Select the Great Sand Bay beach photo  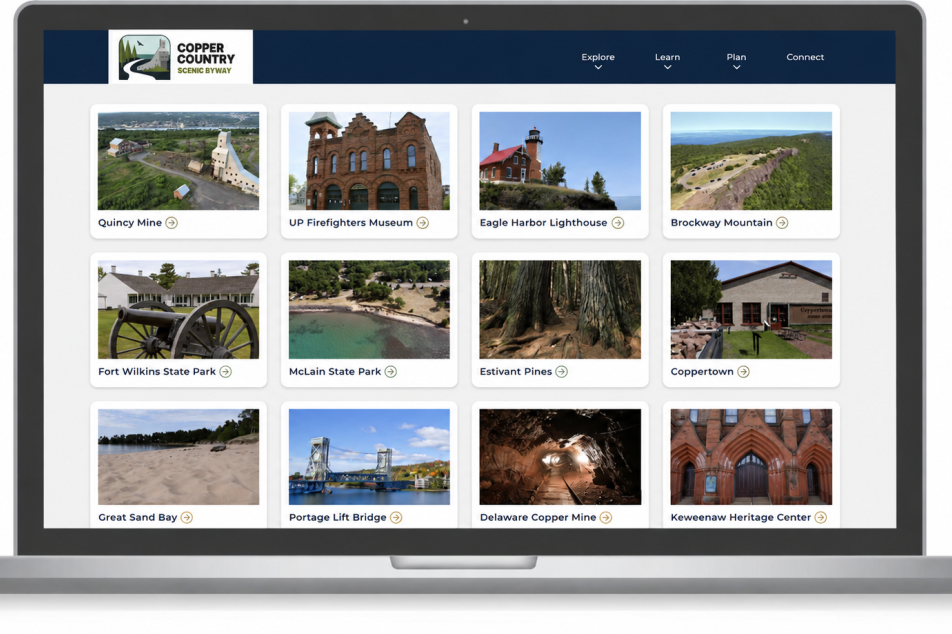pos(178,457)
